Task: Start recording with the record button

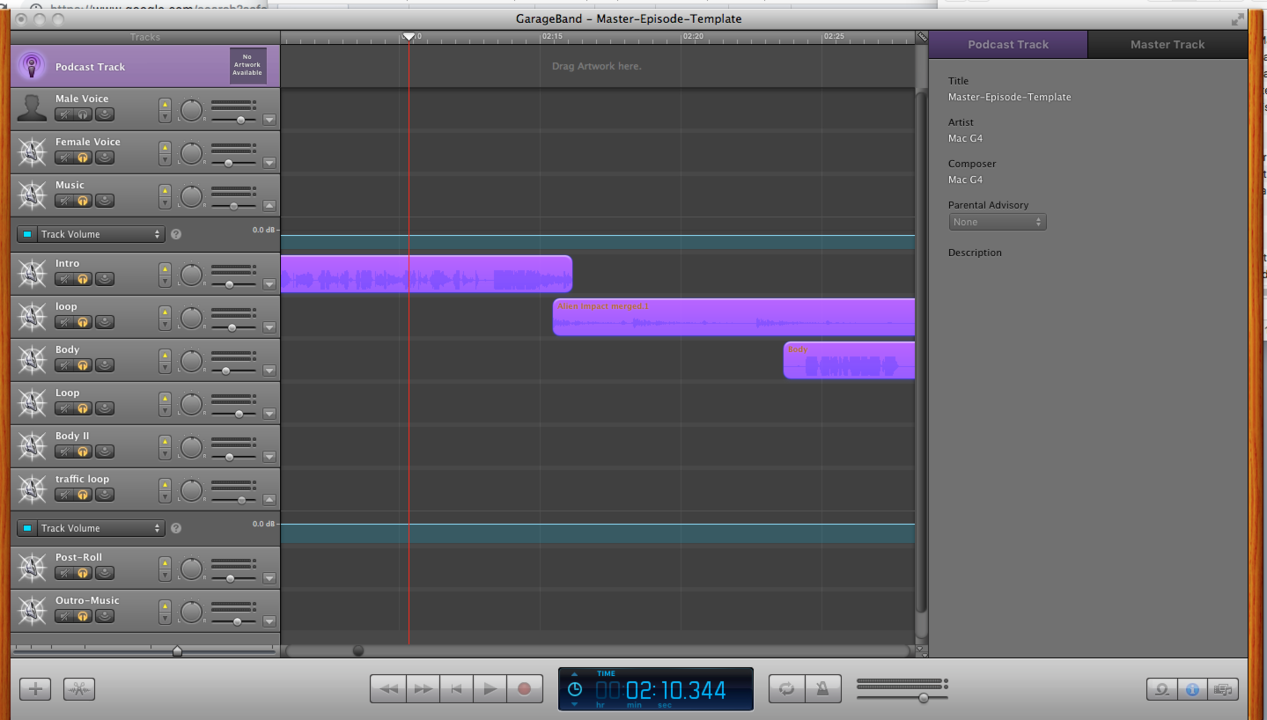Action: coord(524,688)
